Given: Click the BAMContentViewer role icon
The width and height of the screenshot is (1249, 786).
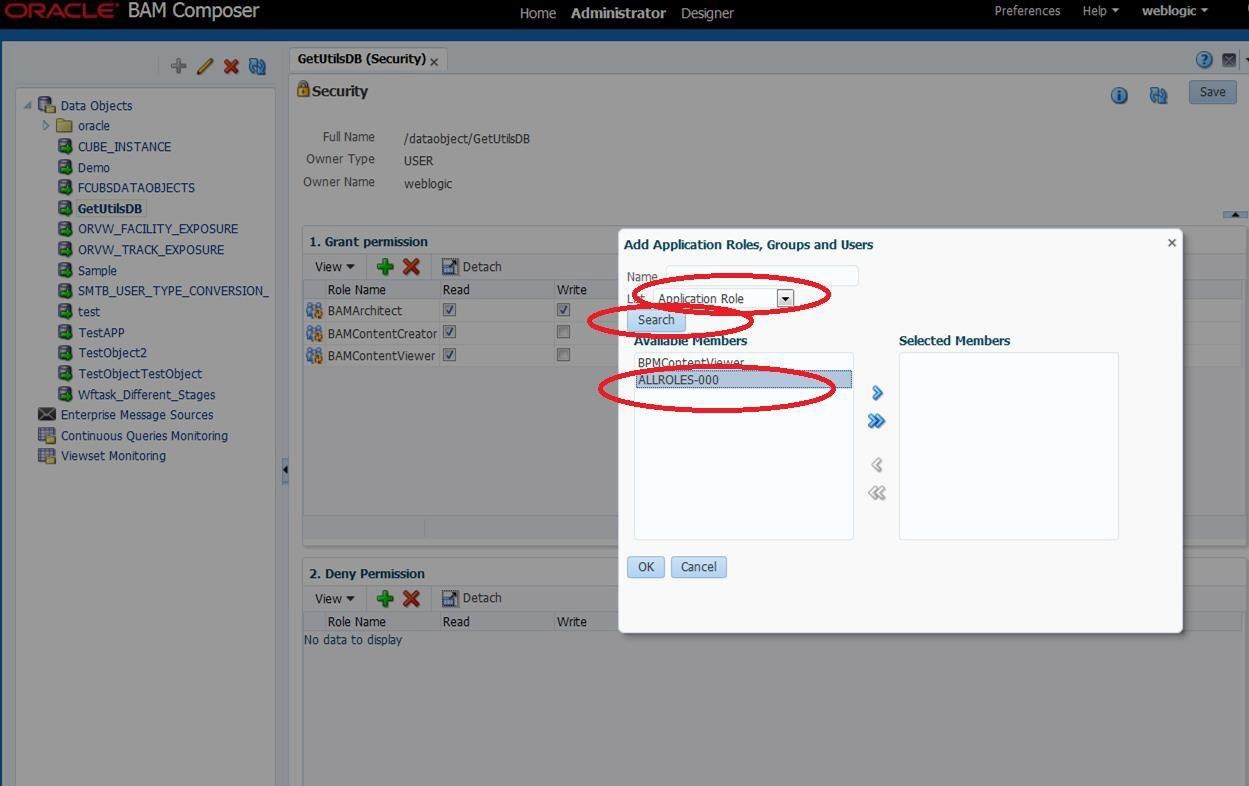Looking at the screenshot, I should (x=314, y=355).
